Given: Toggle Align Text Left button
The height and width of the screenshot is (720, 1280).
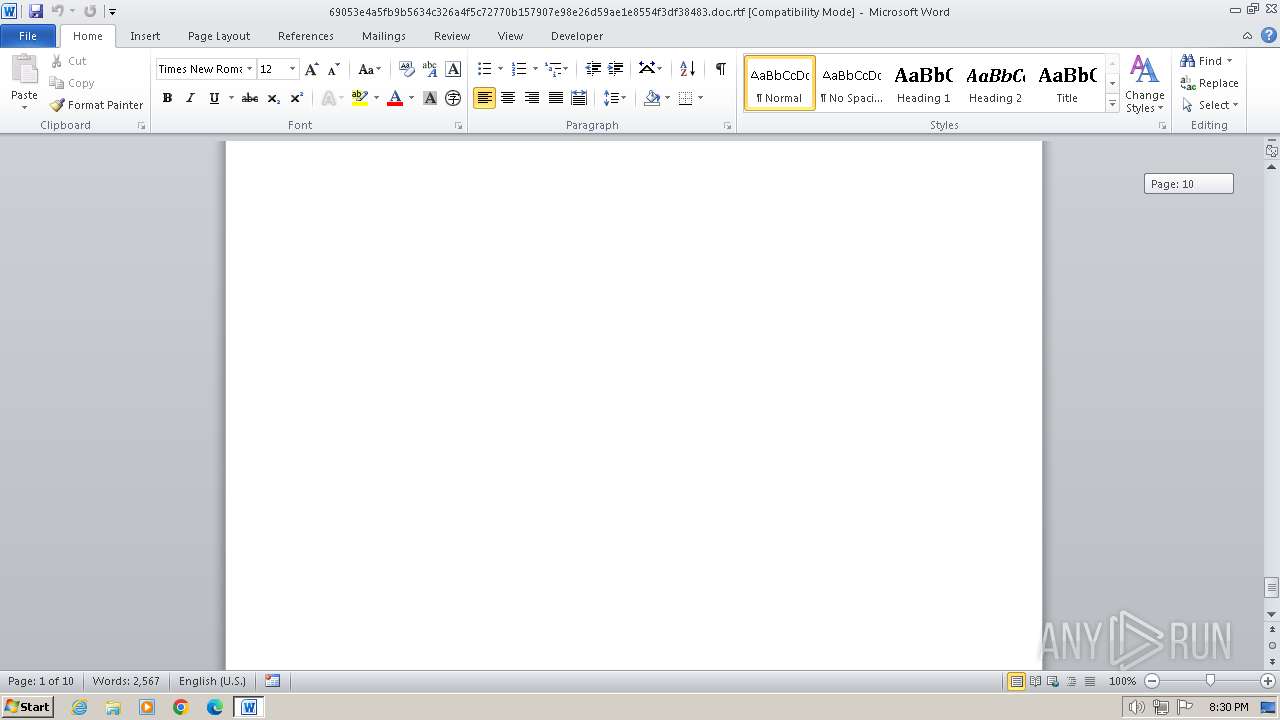Looking at the screenshot, I should pyautogui.click(x=485, y=98).
